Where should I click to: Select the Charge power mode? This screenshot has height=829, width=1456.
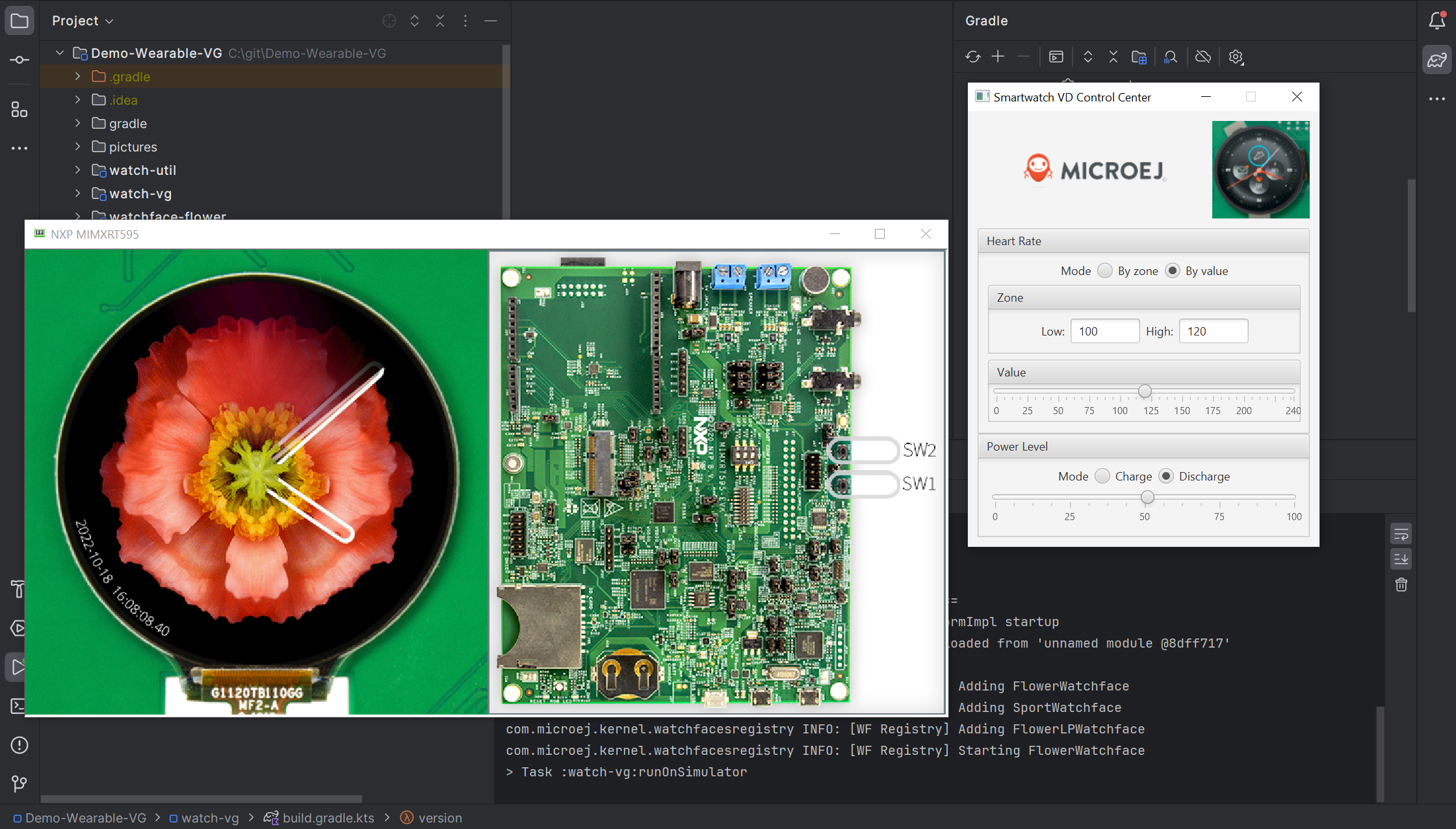tap(1102, 477)
